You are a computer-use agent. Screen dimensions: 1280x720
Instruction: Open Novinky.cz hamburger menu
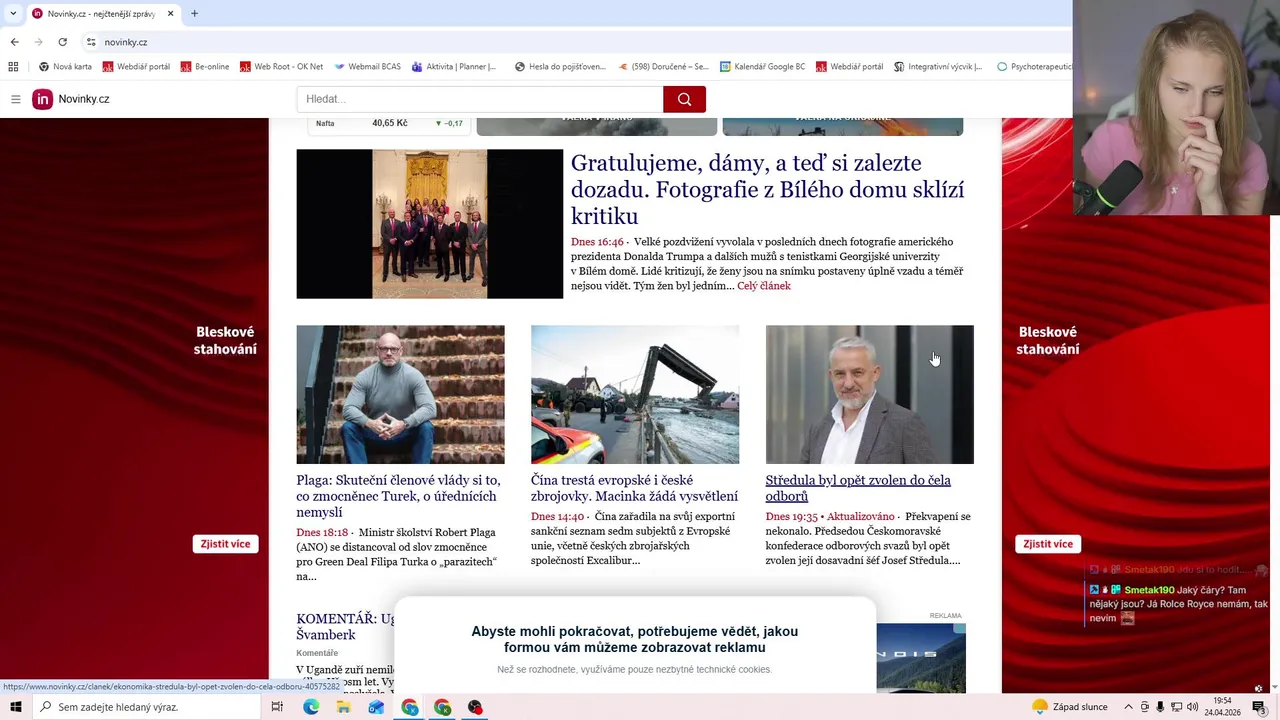coord(16,99)
